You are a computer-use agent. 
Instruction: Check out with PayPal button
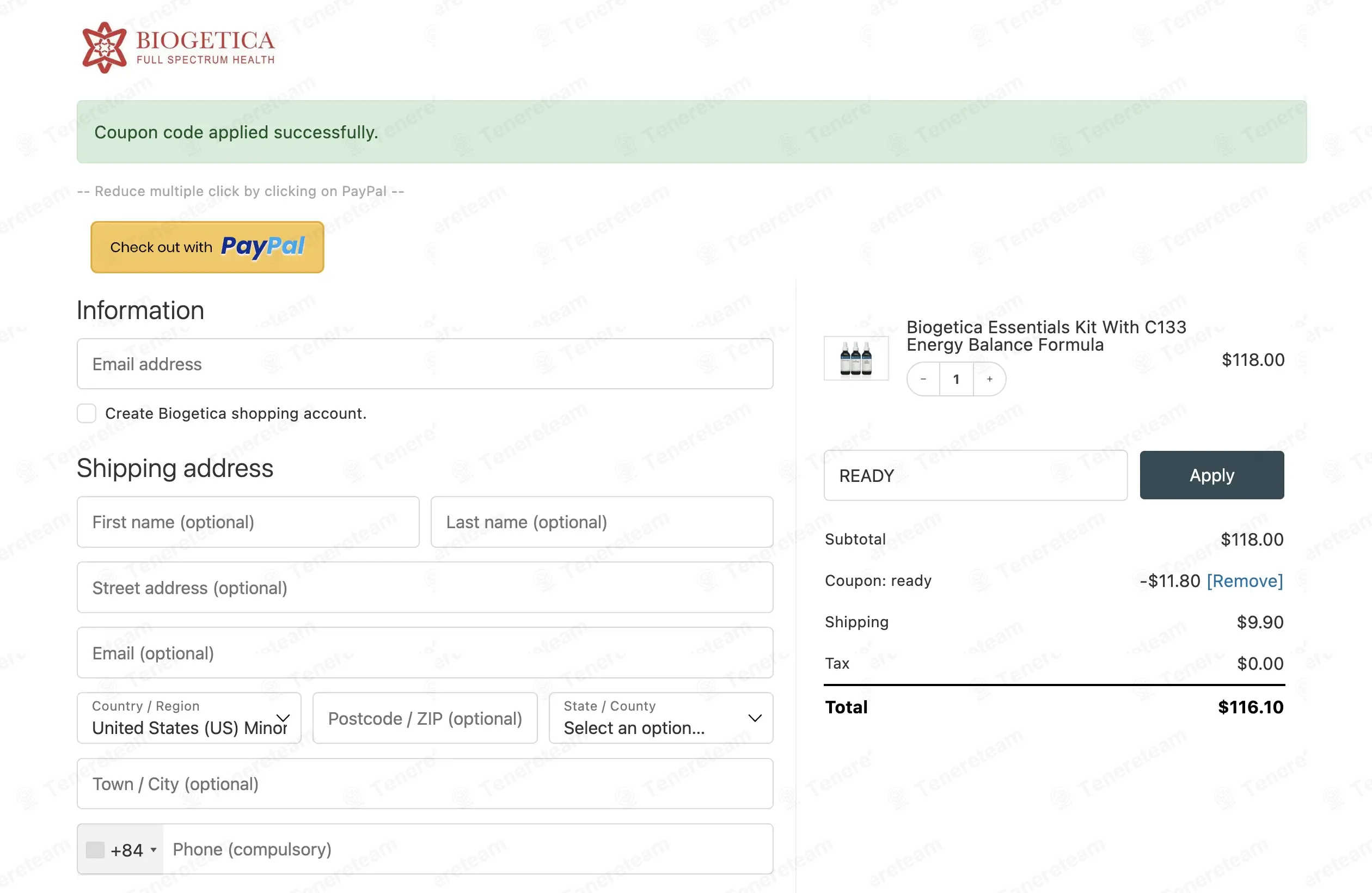pyautogui.click(x=207, y=247)
